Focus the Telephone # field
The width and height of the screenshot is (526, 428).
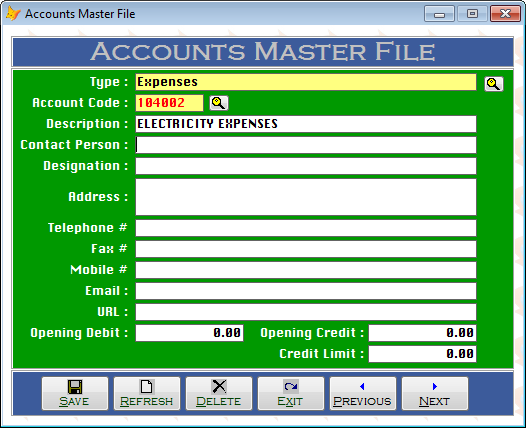306,228
